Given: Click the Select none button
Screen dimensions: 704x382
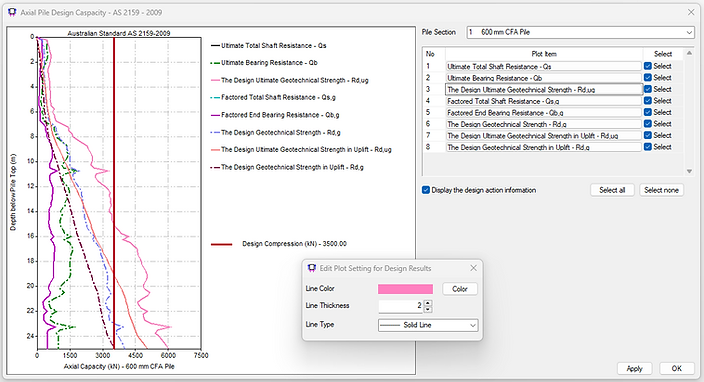Looking at the screenshot, I should pyautogui.click(x=661, y=190).
